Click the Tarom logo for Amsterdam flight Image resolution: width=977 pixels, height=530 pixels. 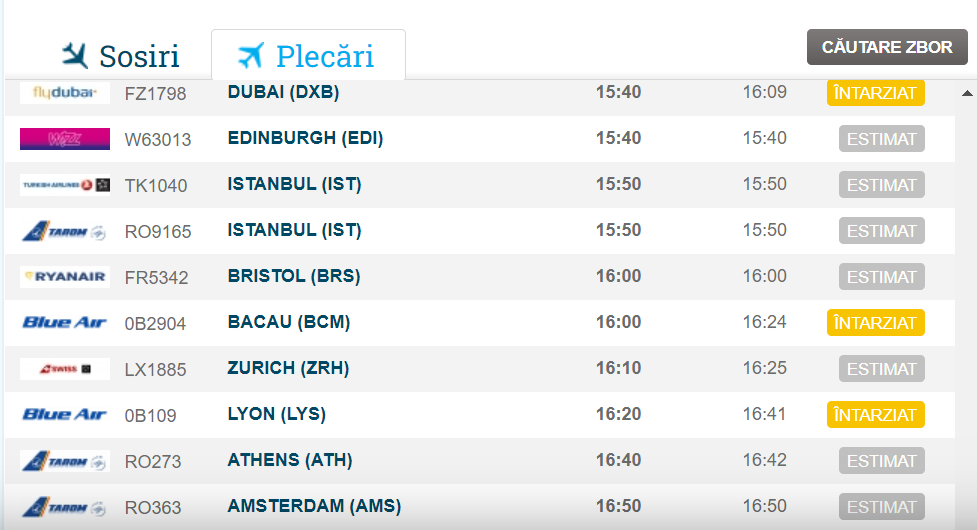65,507
